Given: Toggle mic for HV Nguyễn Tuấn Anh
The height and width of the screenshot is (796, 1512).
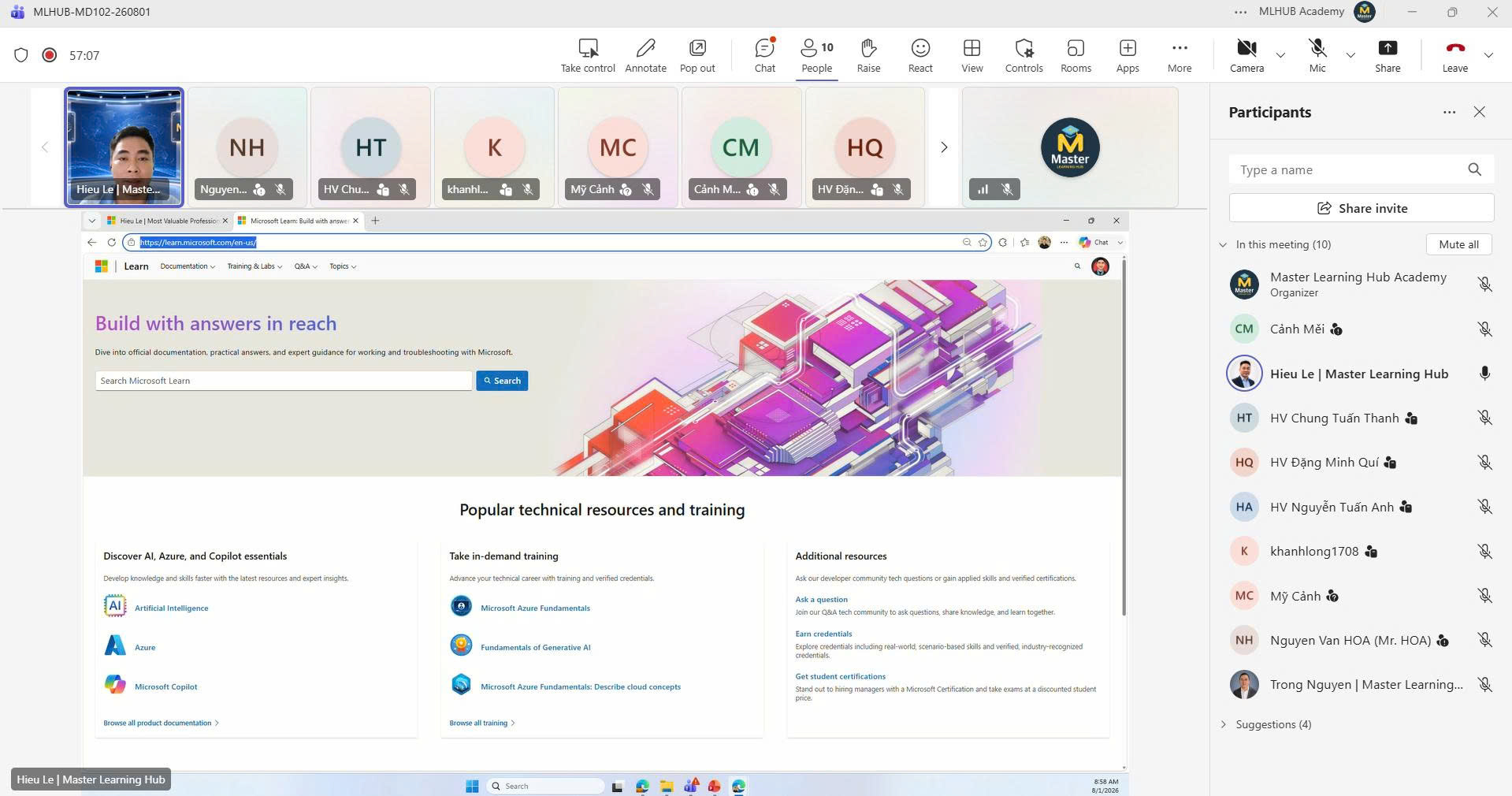Looking at the screenshot, I should point(1484,507).
